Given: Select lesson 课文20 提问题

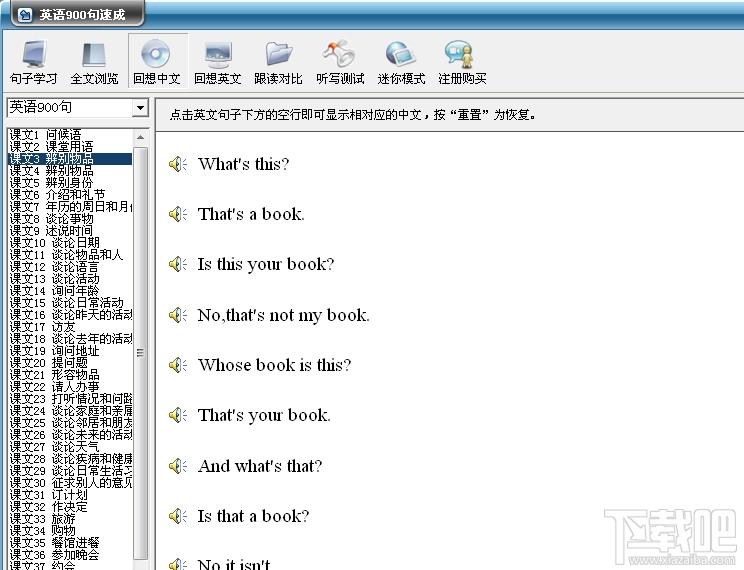Looking at the screenshot, I should [x=70, y=363].
